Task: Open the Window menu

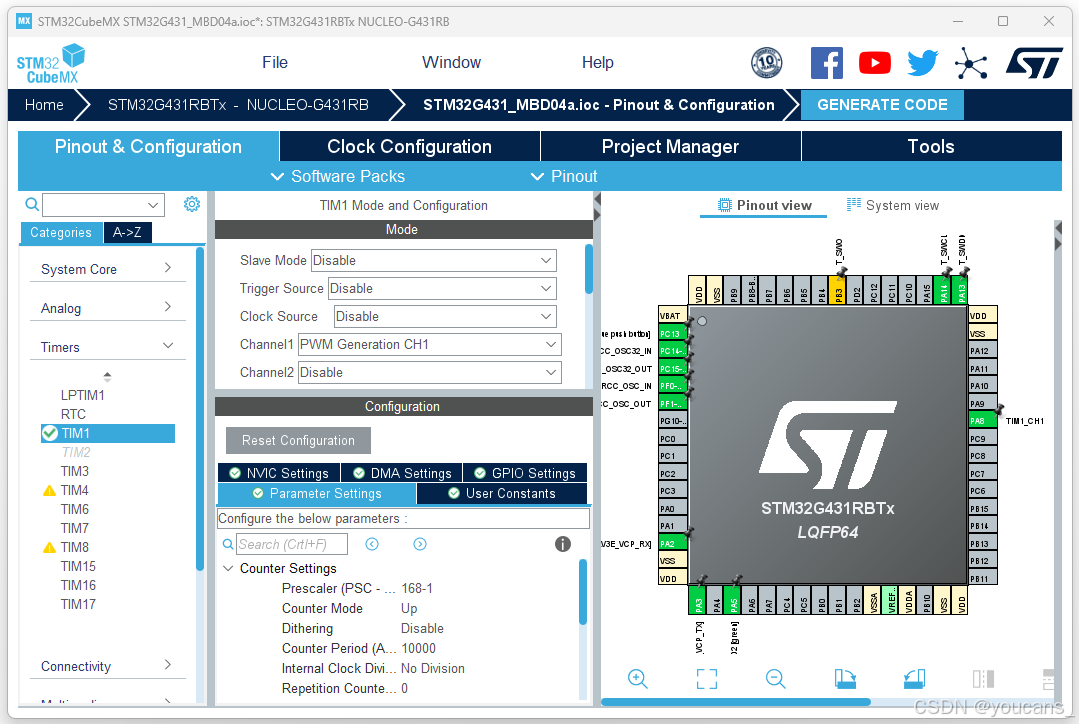Action: coord(451,63)
